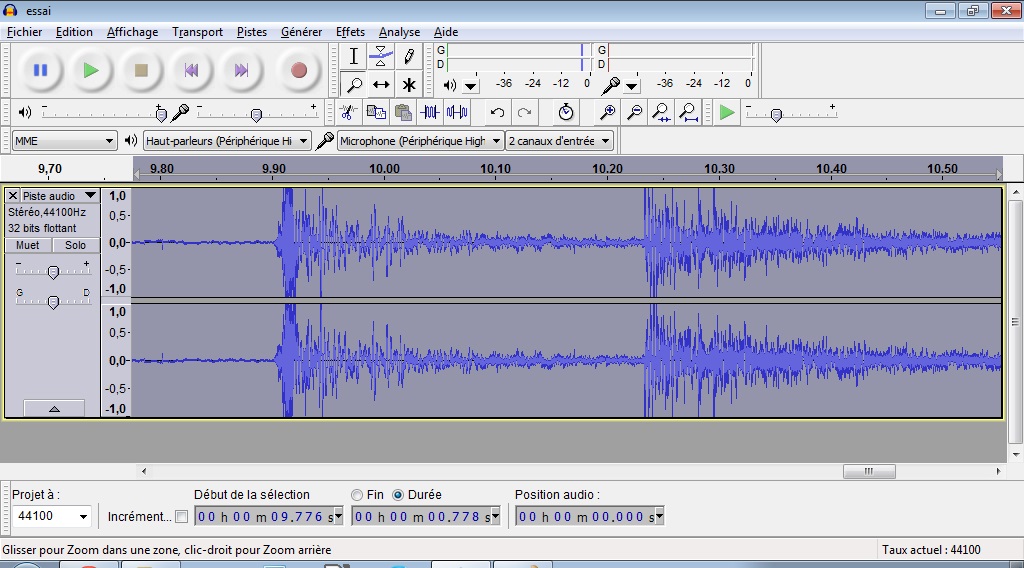This screenshot has width=1024, height=568.
Task: Open the Edition menu
Action: tap(74, 32)
